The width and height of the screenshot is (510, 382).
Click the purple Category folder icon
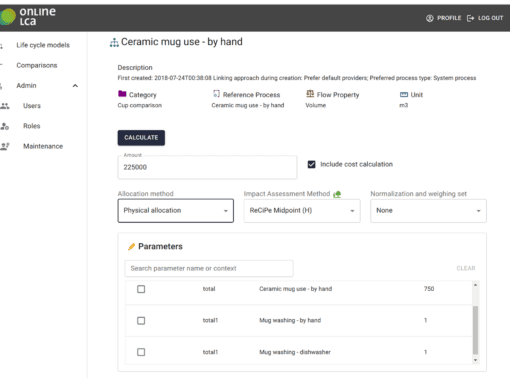click(x=122, y=94)
